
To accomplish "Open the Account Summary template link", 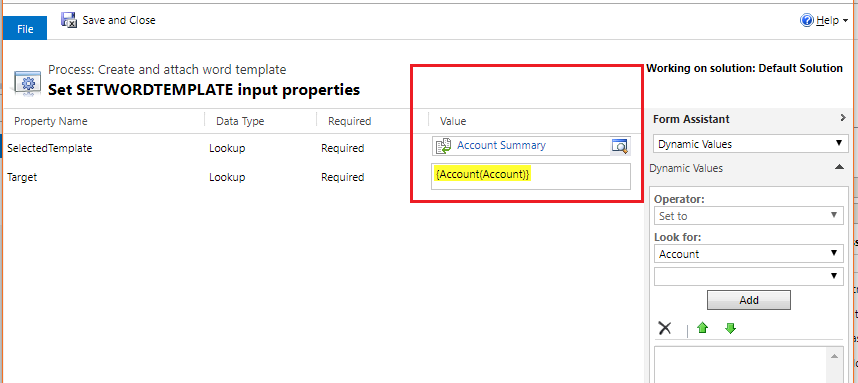I will [x=501, y=145].
